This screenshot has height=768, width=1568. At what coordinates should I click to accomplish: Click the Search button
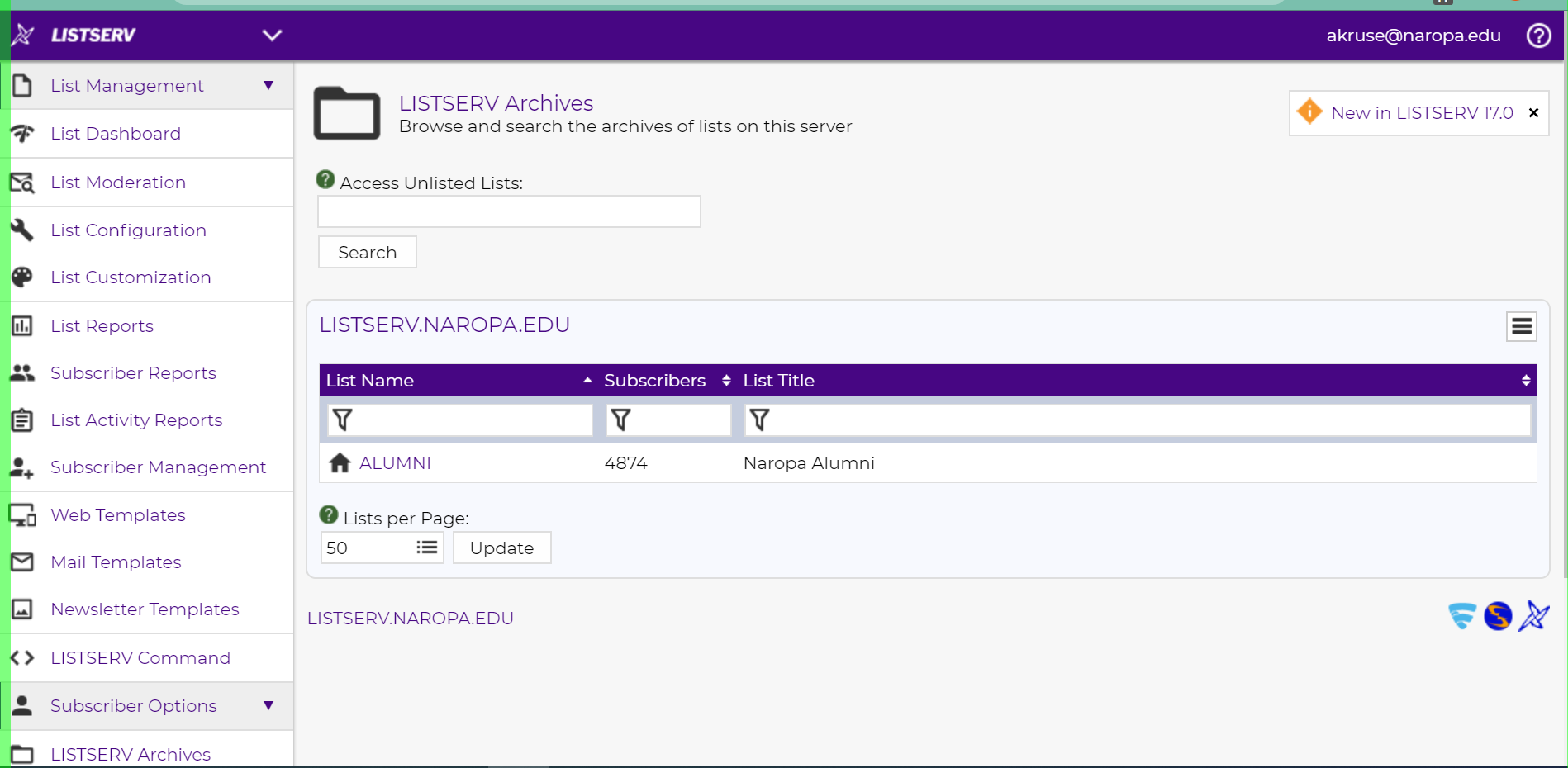(368, 252)
